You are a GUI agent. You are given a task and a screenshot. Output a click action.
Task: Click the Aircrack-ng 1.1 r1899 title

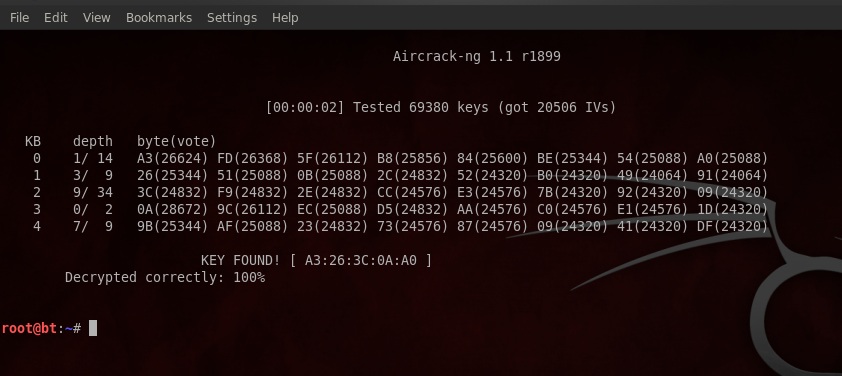(x=477, y=56)
